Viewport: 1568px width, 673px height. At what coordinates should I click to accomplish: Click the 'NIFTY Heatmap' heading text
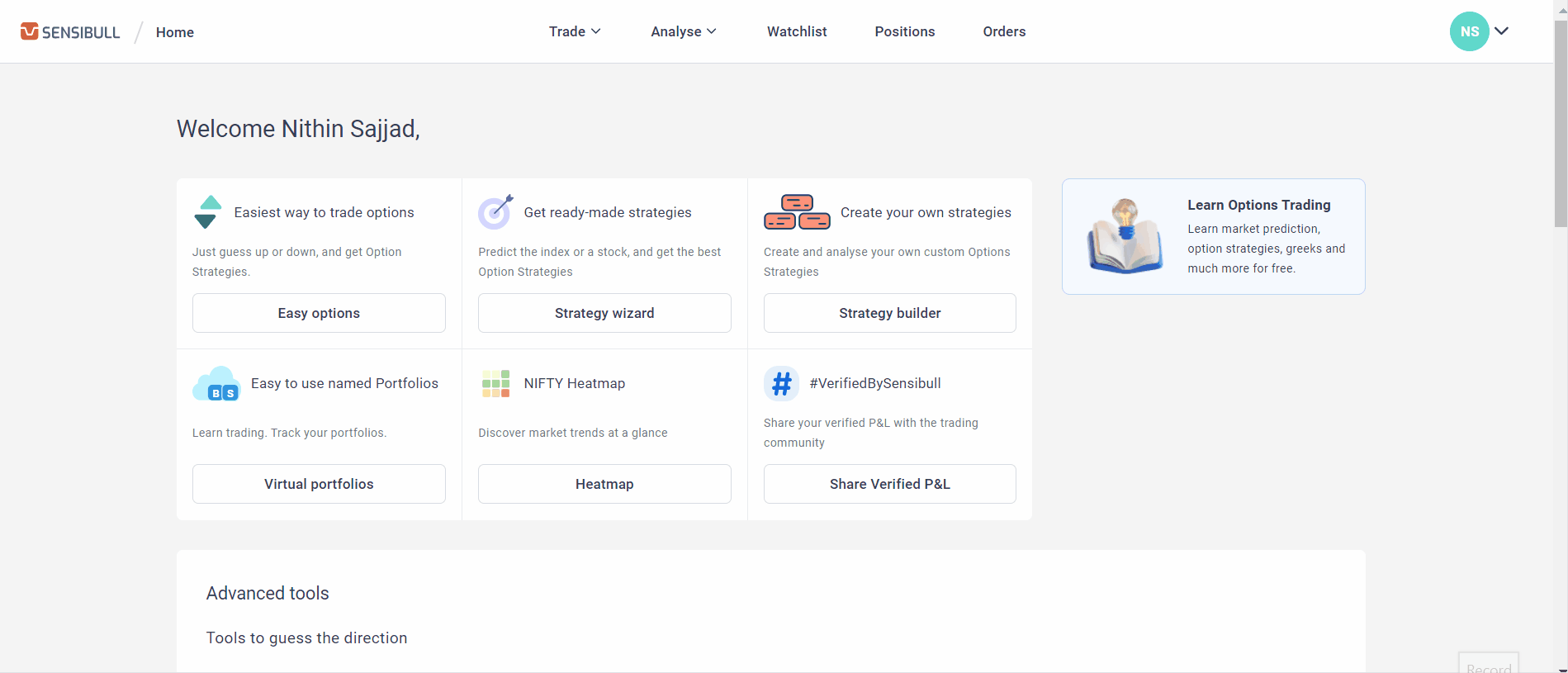point(575,383)
